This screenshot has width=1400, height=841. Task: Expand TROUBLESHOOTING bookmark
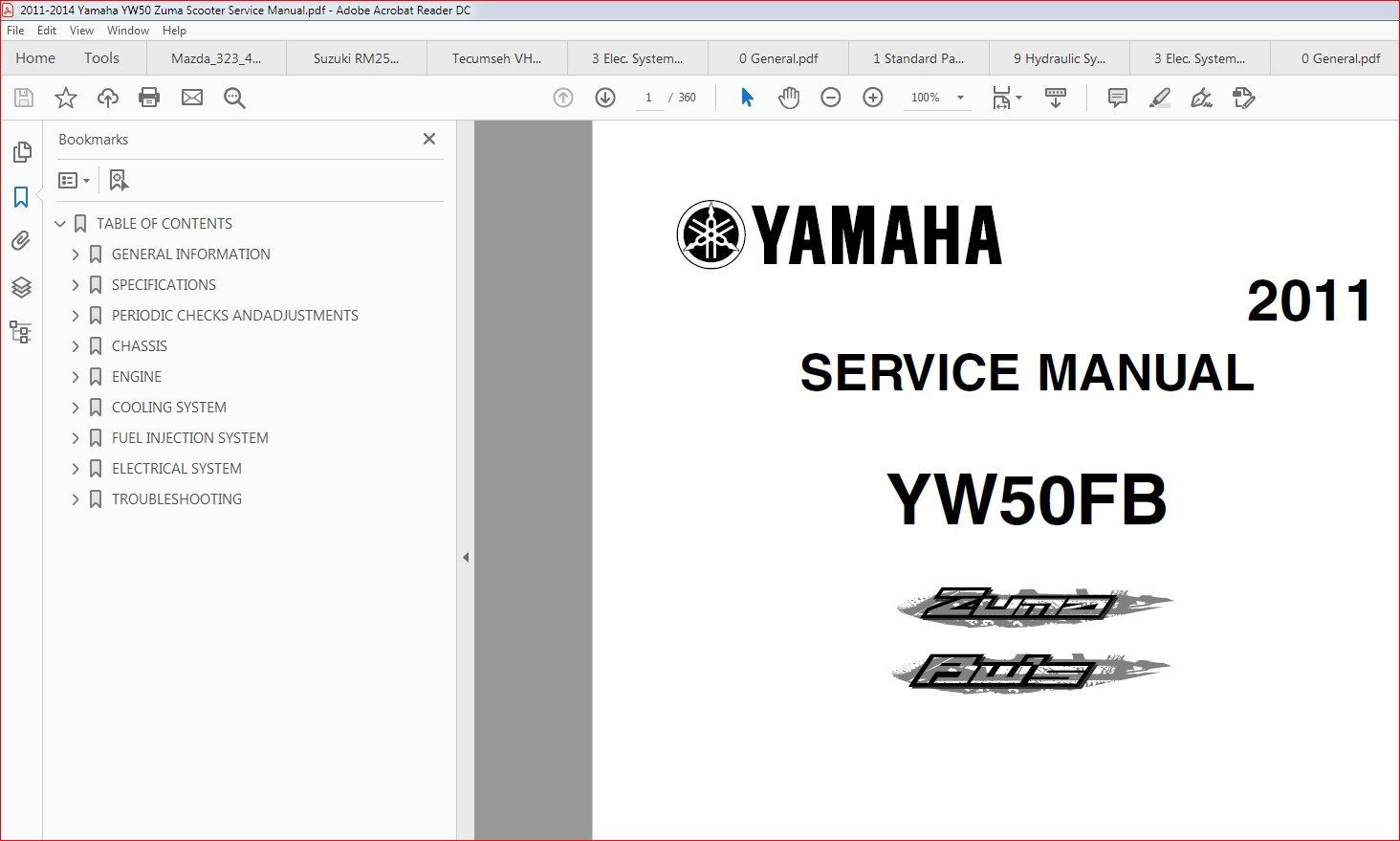[76, 499]
